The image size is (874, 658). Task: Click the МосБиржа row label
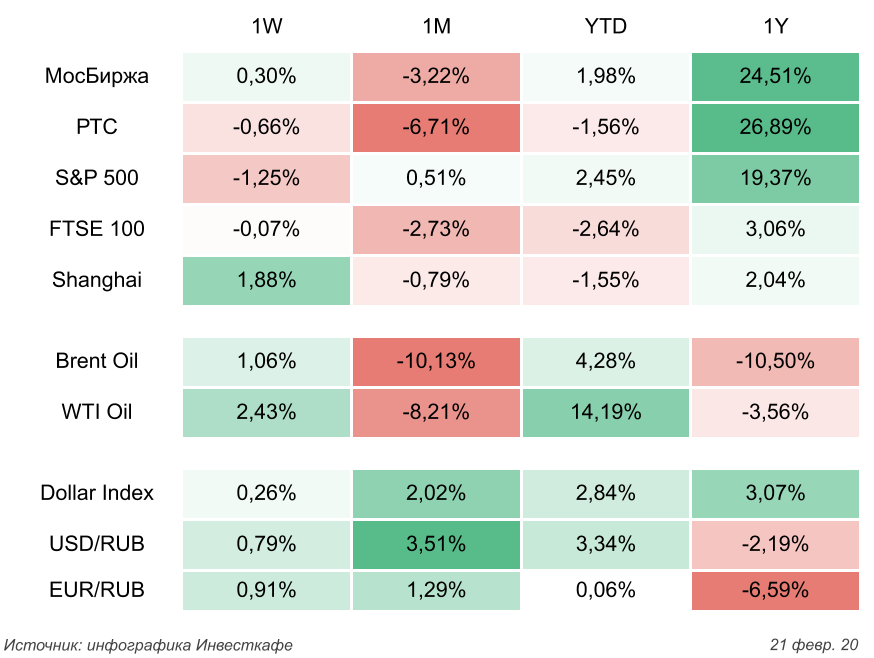click(97, 76)
